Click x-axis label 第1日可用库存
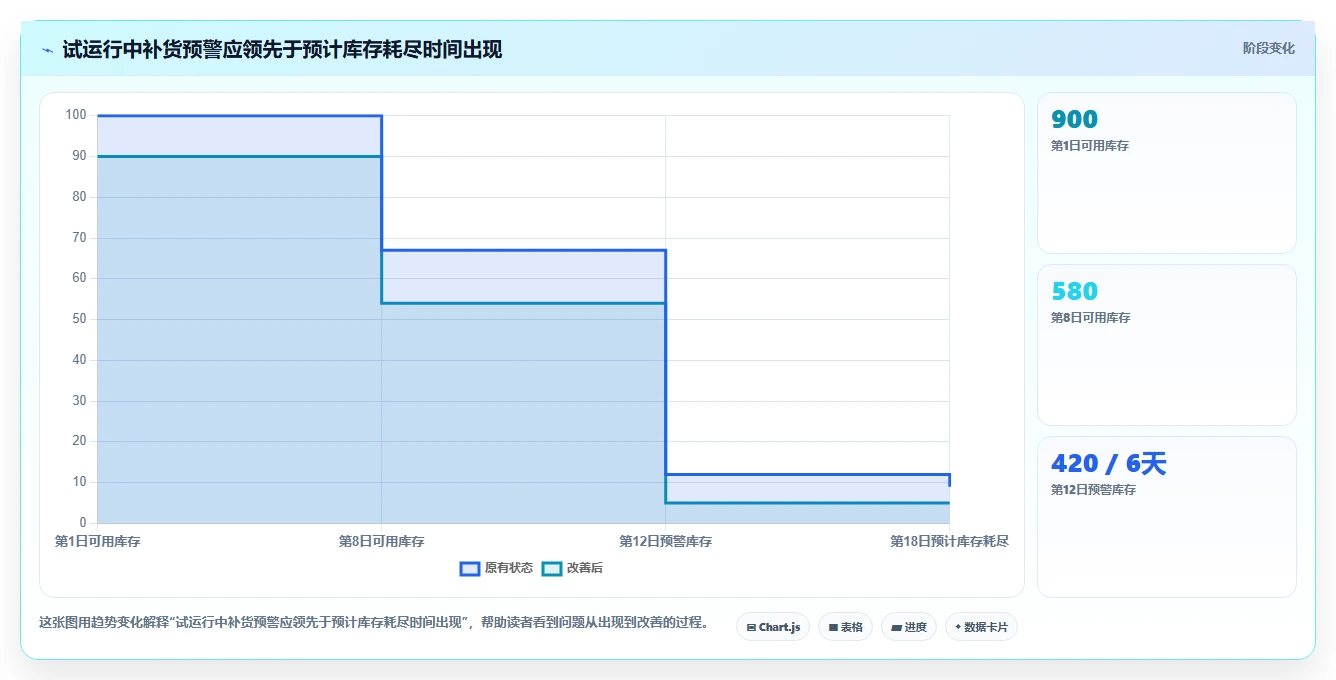Image resolution: width=1336 pixels, height=680 pixels. pos(98,541)
